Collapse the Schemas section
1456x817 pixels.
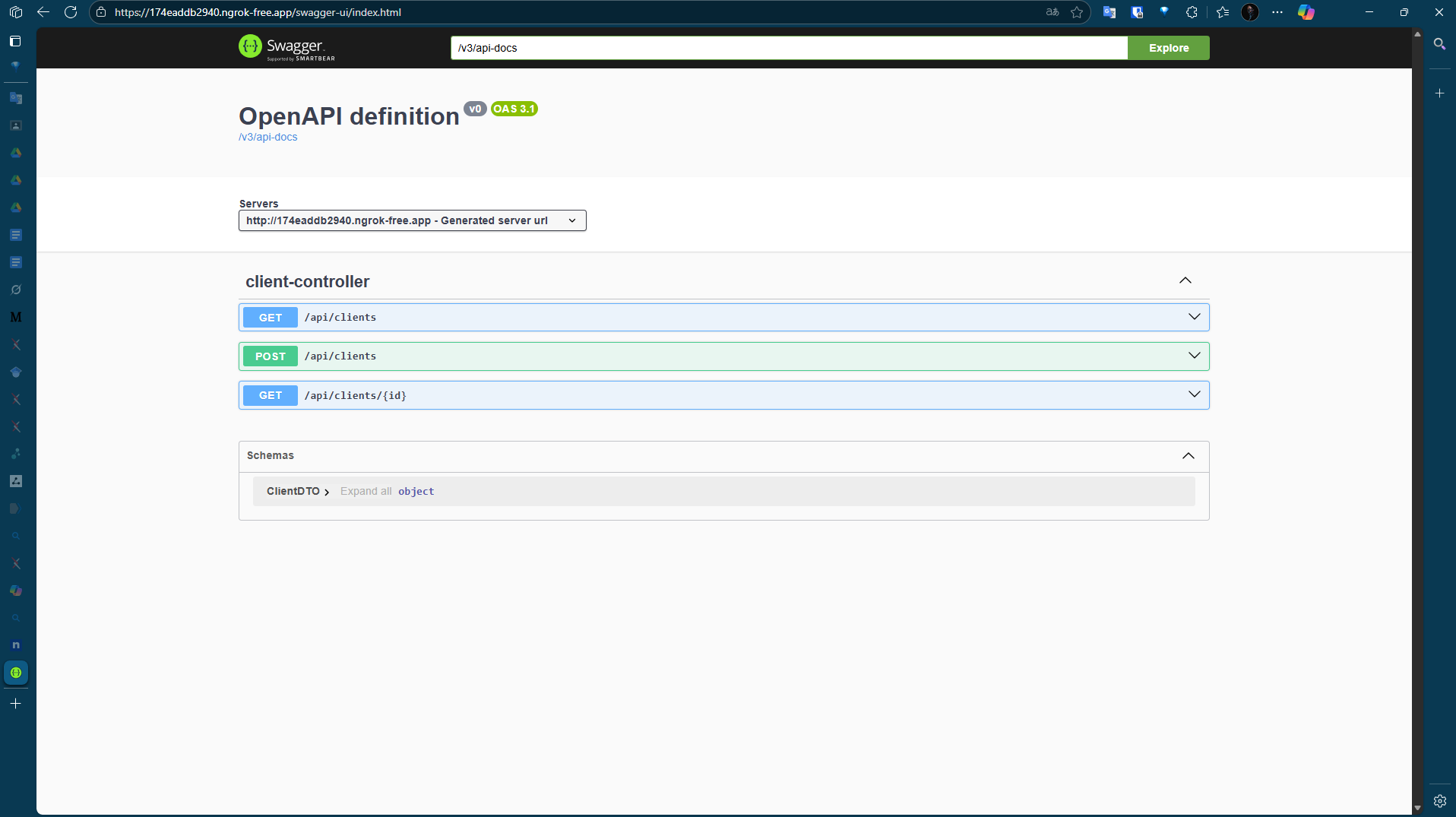pyautogui.click(x=1188, y=456)
